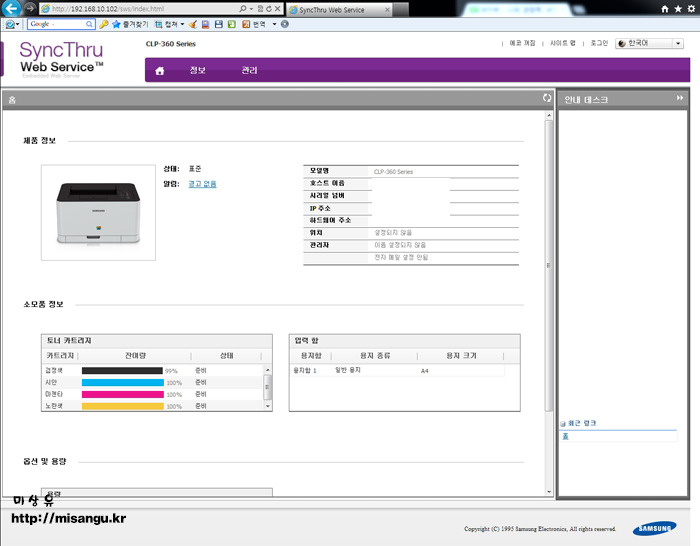The image size is (700, 546).
Task: Click the main page vertical scrollbar thumb
Action: point(549,265)
